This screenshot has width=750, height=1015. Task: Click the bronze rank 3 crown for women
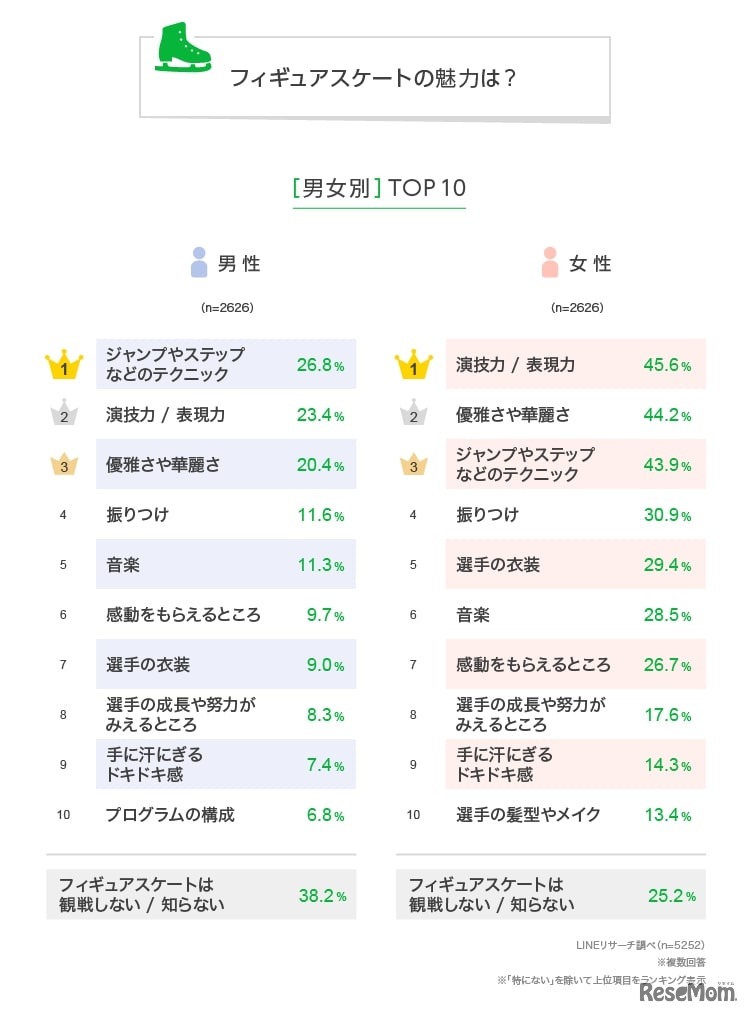(x=413, y=464)
